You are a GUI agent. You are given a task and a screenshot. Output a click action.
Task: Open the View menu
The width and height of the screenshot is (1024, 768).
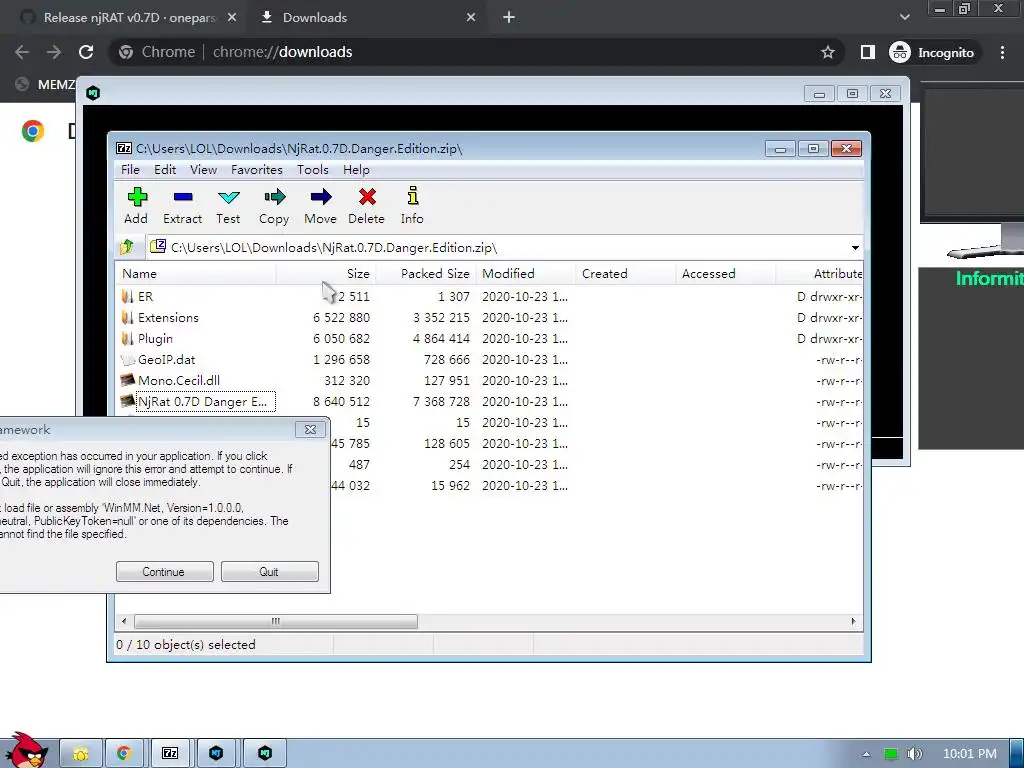pyautogui.click(x=203, y=170)
